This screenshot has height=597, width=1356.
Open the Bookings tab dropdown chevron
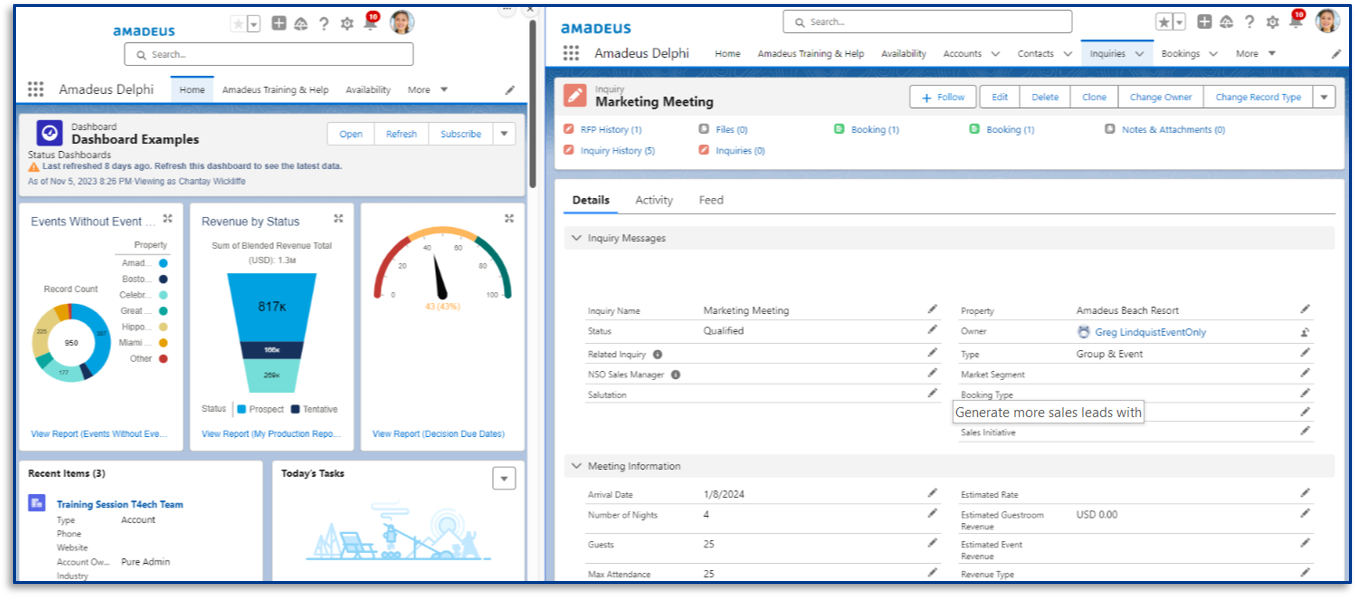pos(1213,54)
